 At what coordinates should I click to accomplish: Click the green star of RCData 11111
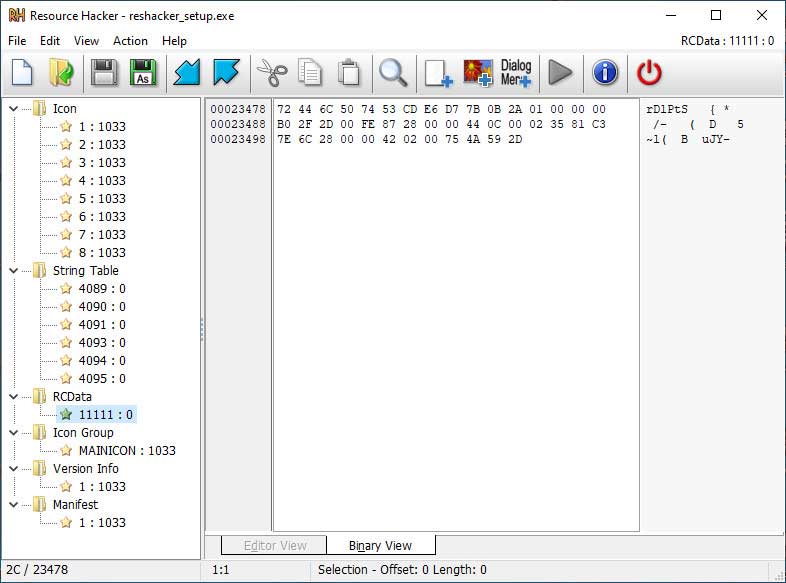(x=66, y=415)
